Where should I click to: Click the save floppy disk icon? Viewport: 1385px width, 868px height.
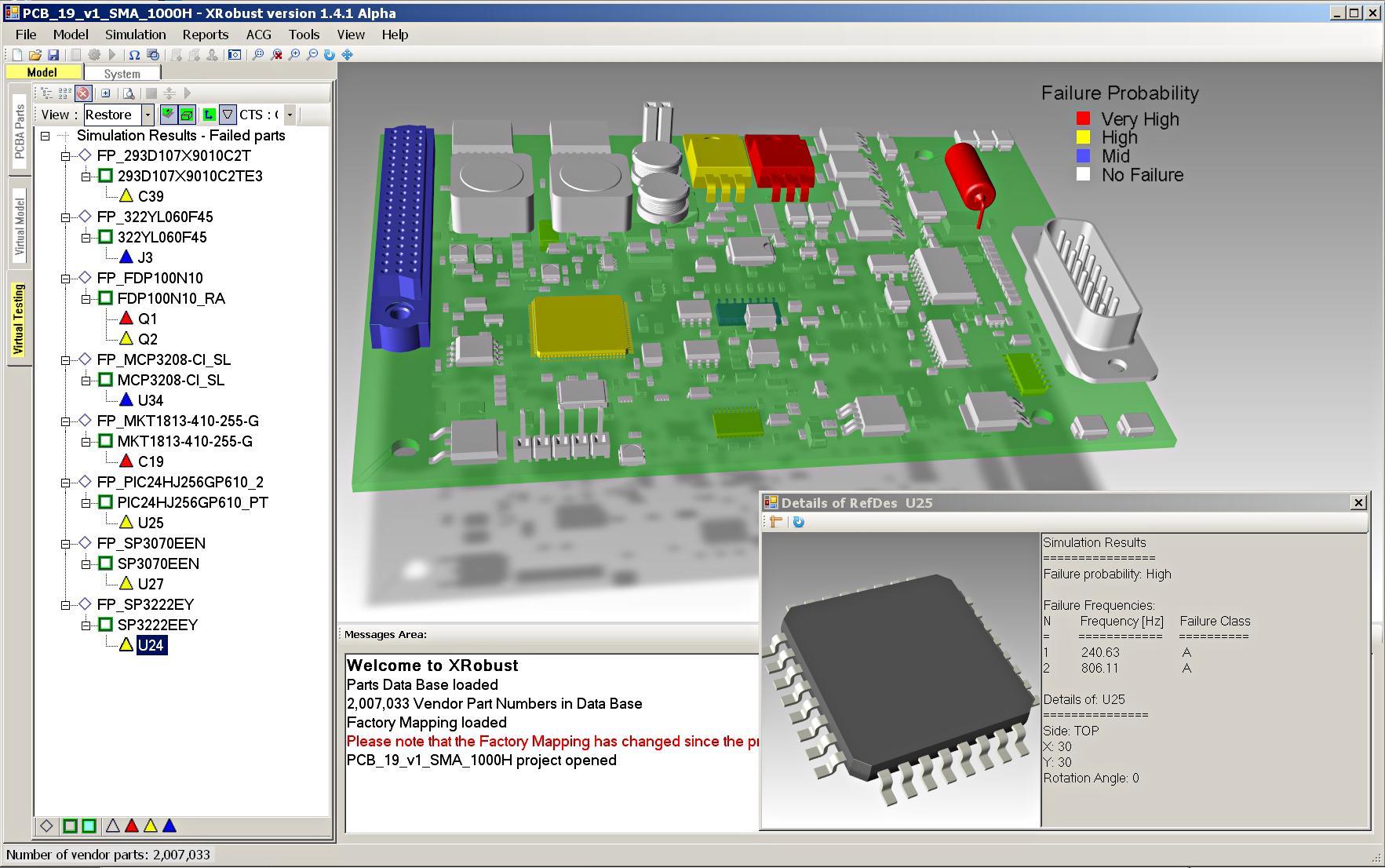click(53, 55)
